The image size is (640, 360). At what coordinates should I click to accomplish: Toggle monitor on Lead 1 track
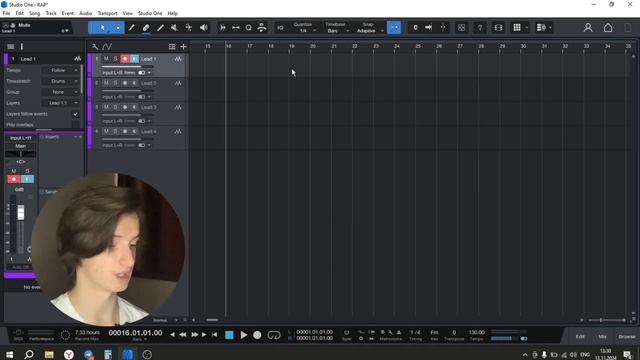(134, 59)
